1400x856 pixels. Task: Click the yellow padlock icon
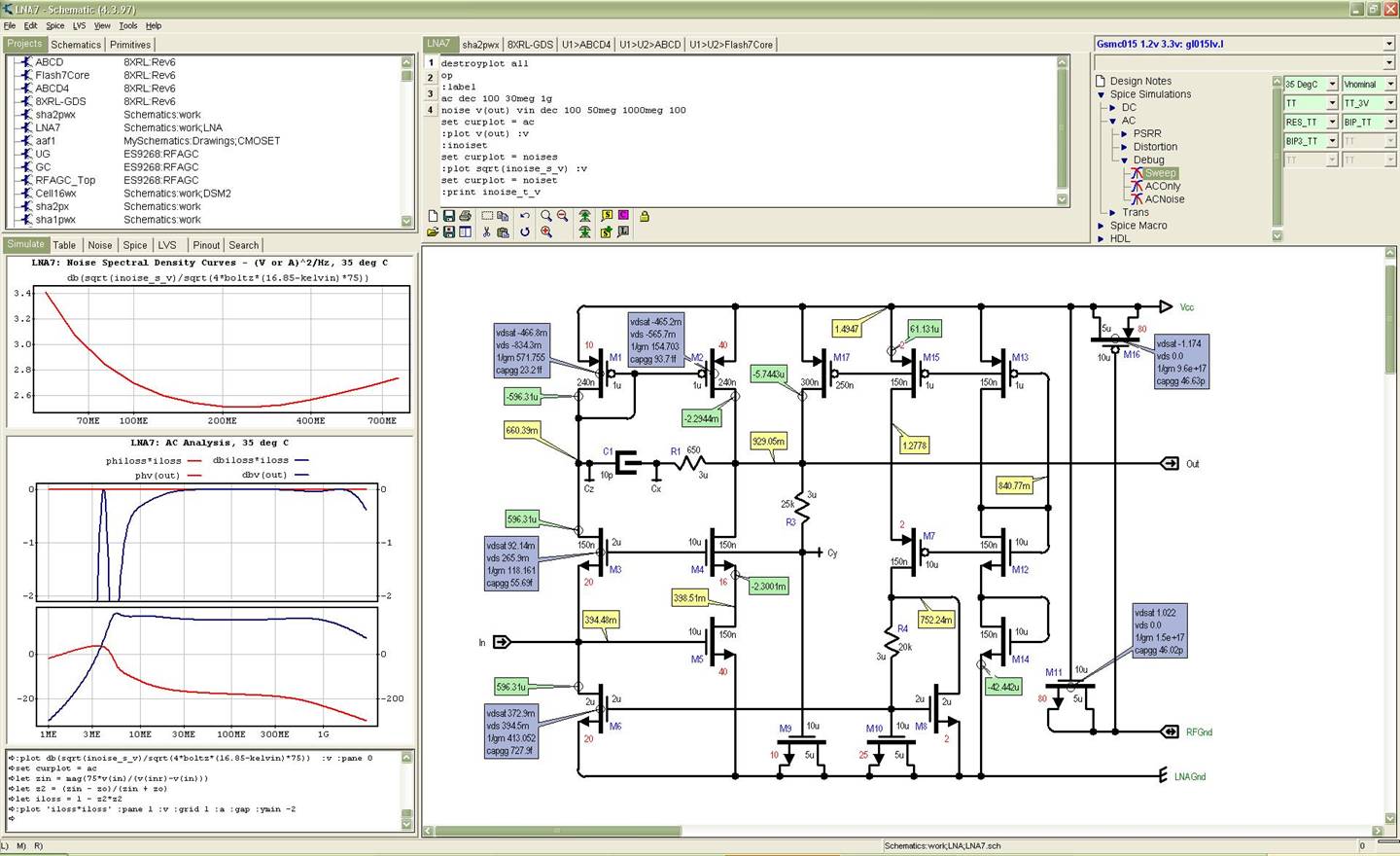[x=644, y=216]
